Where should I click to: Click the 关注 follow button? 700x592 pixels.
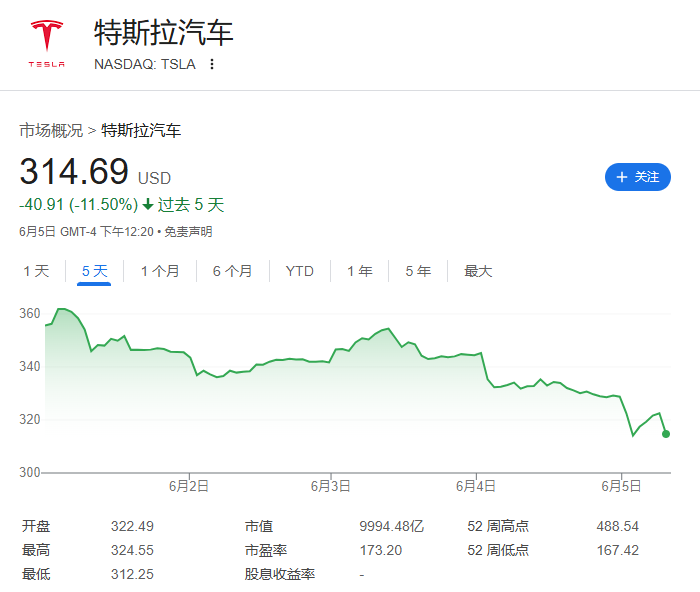coord(638,177)
